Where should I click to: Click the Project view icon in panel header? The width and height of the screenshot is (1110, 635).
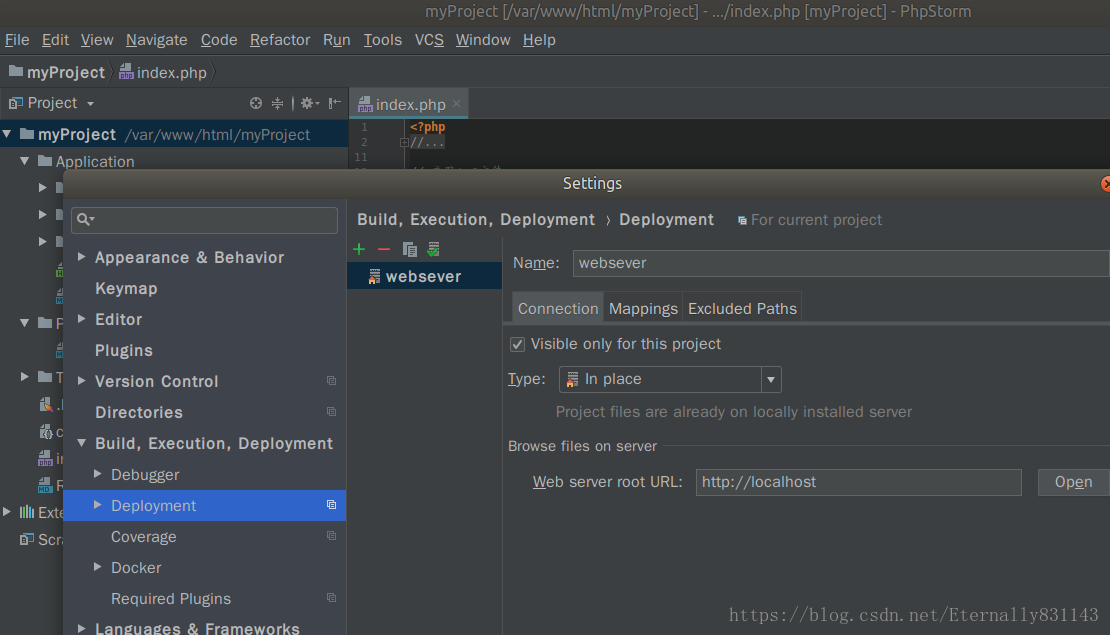[16, 103]
